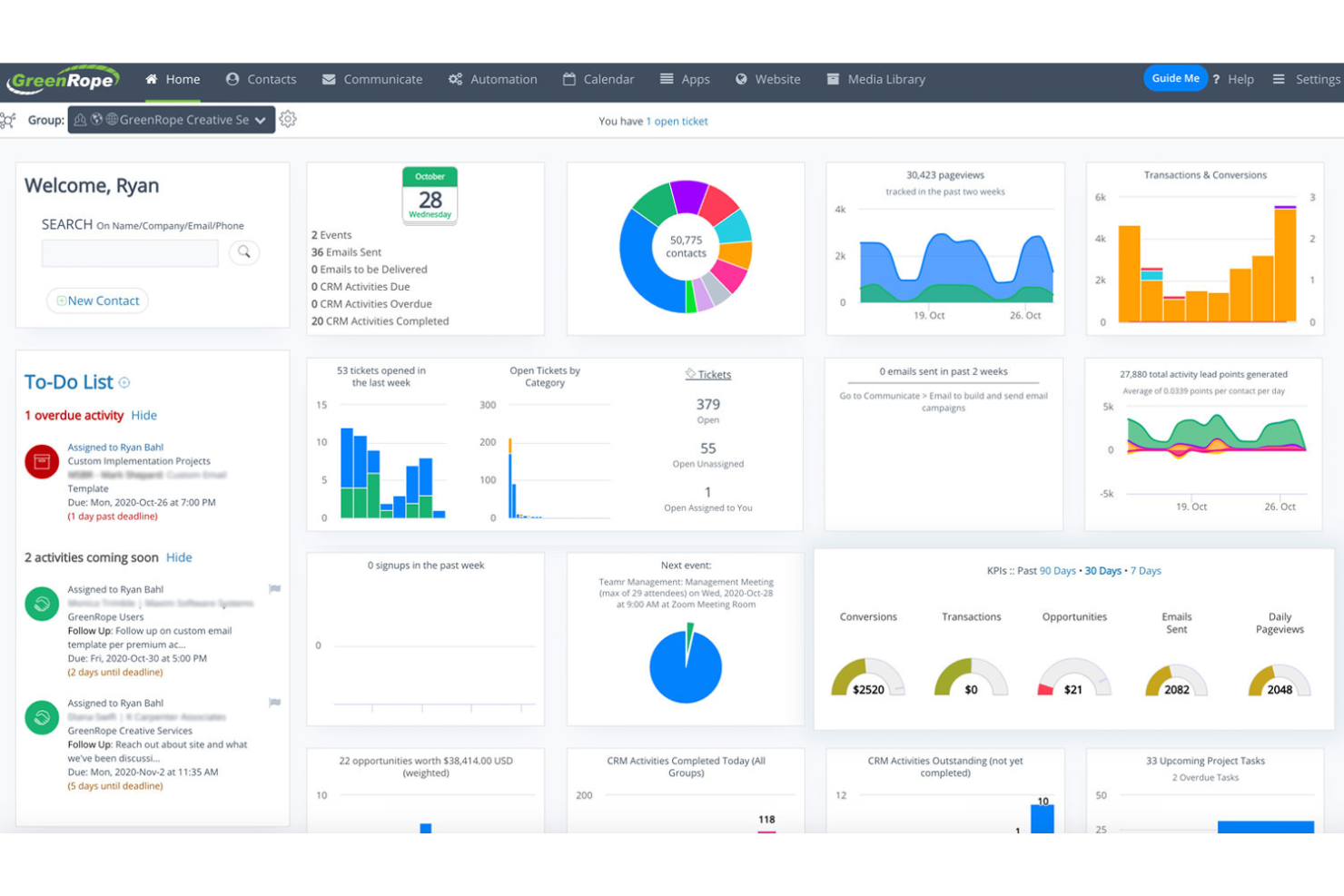
Task: Select the Communicate envelope icon
Action: point(329,79)
